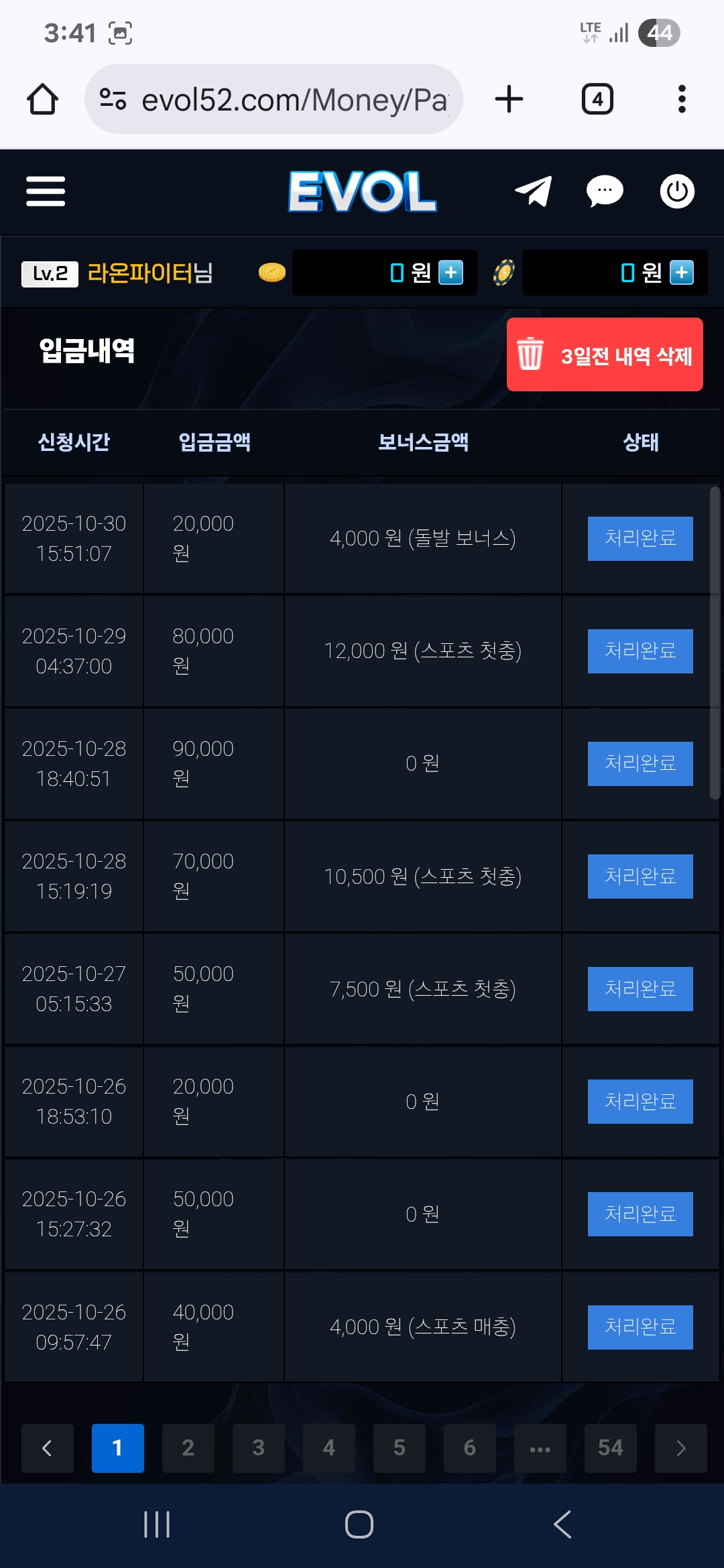724x1568 pixels.
Task: Open the browser three-dot menu
Action: (682, 100)
